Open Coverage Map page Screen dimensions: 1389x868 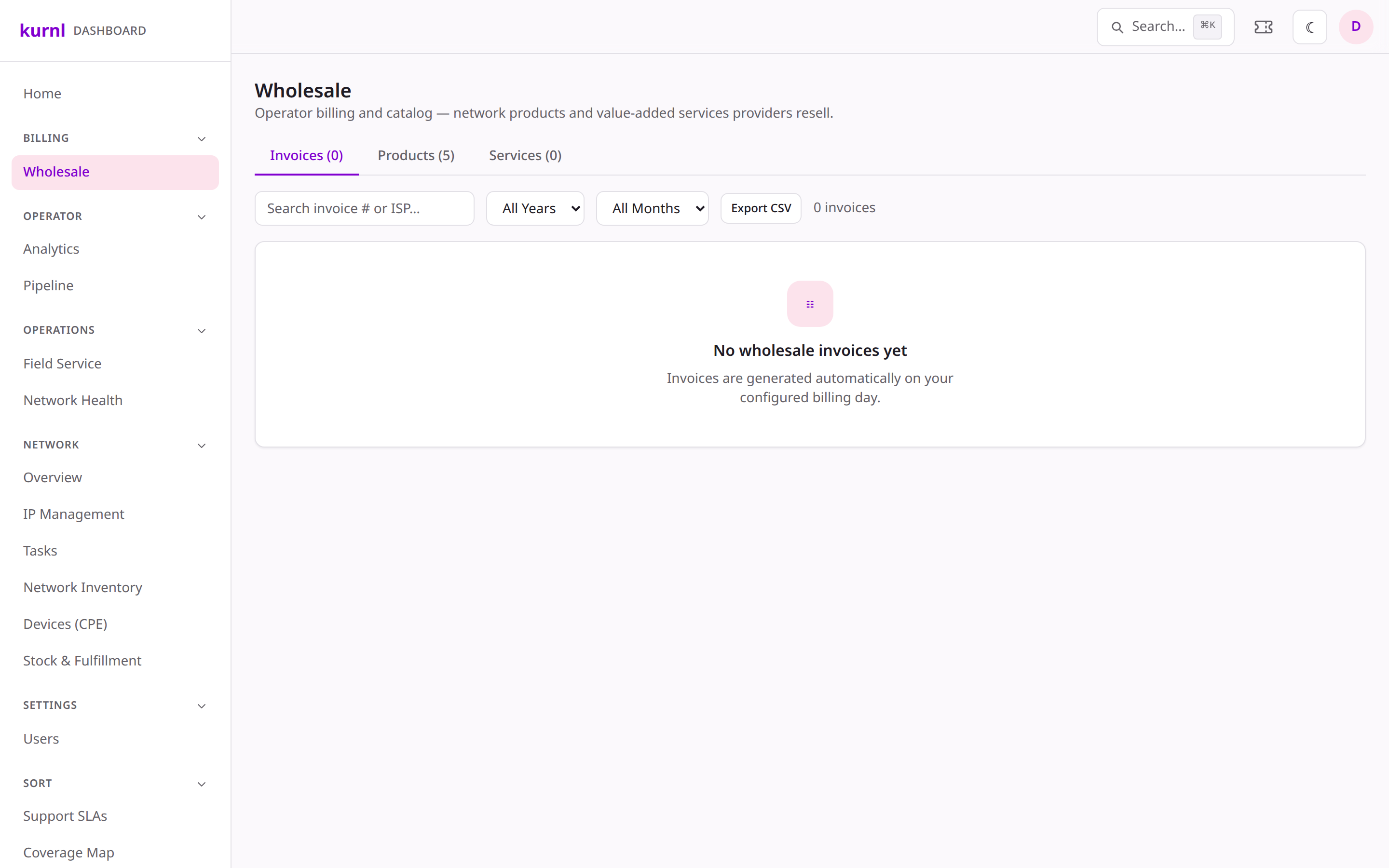tap(115, 853)
